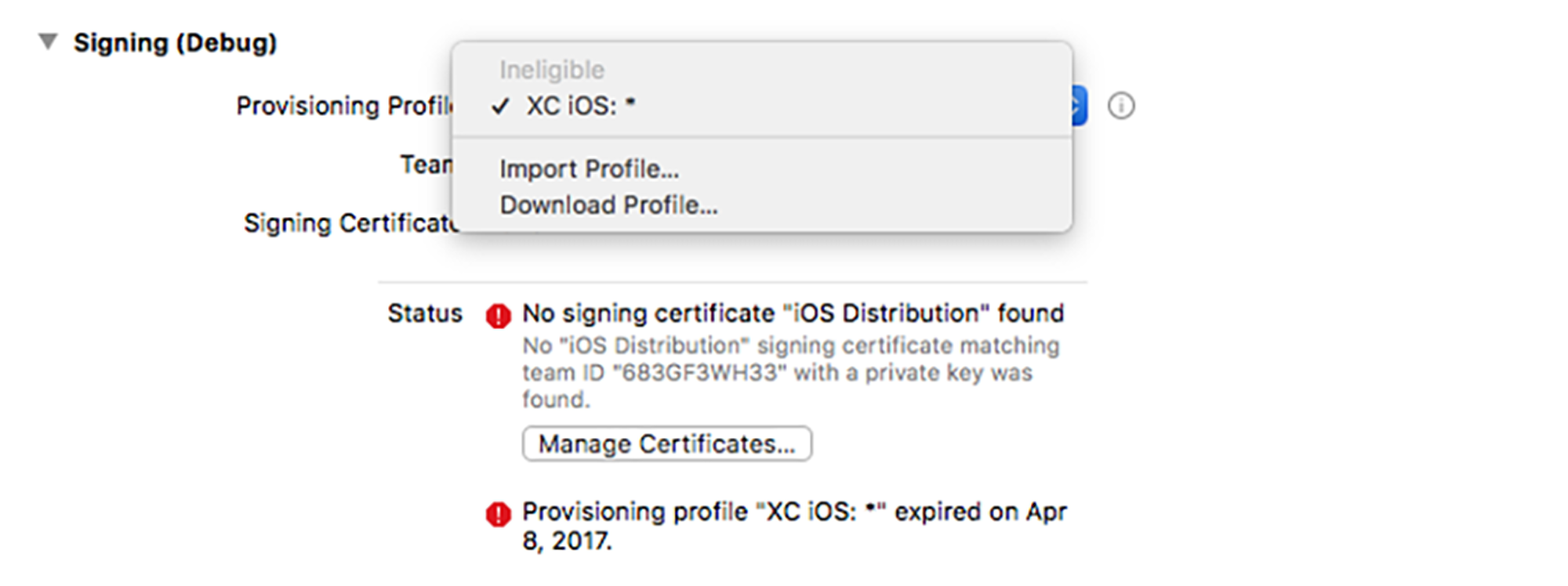Image resolution: width=1568 pixels, height=586 pixels.
Task: Click the Signing Certificate label
Action: click(x=350, y=223)
